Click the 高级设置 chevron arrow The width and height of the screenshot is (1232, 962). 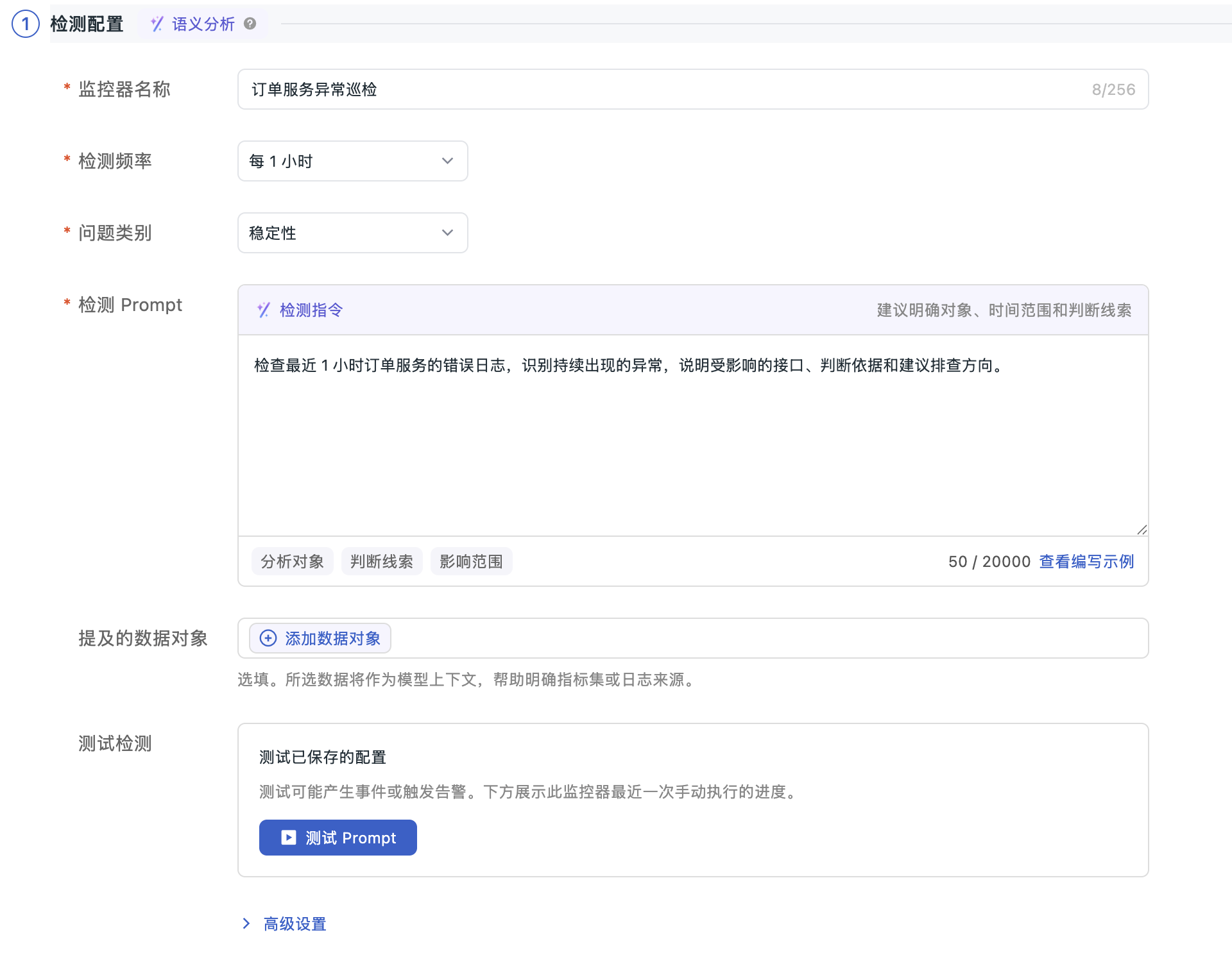[x=246, y=924]
